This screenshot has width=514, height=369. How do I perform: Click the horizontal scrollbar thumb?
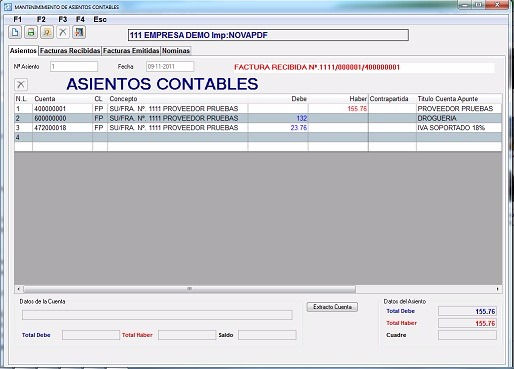(x=189, y=289)
